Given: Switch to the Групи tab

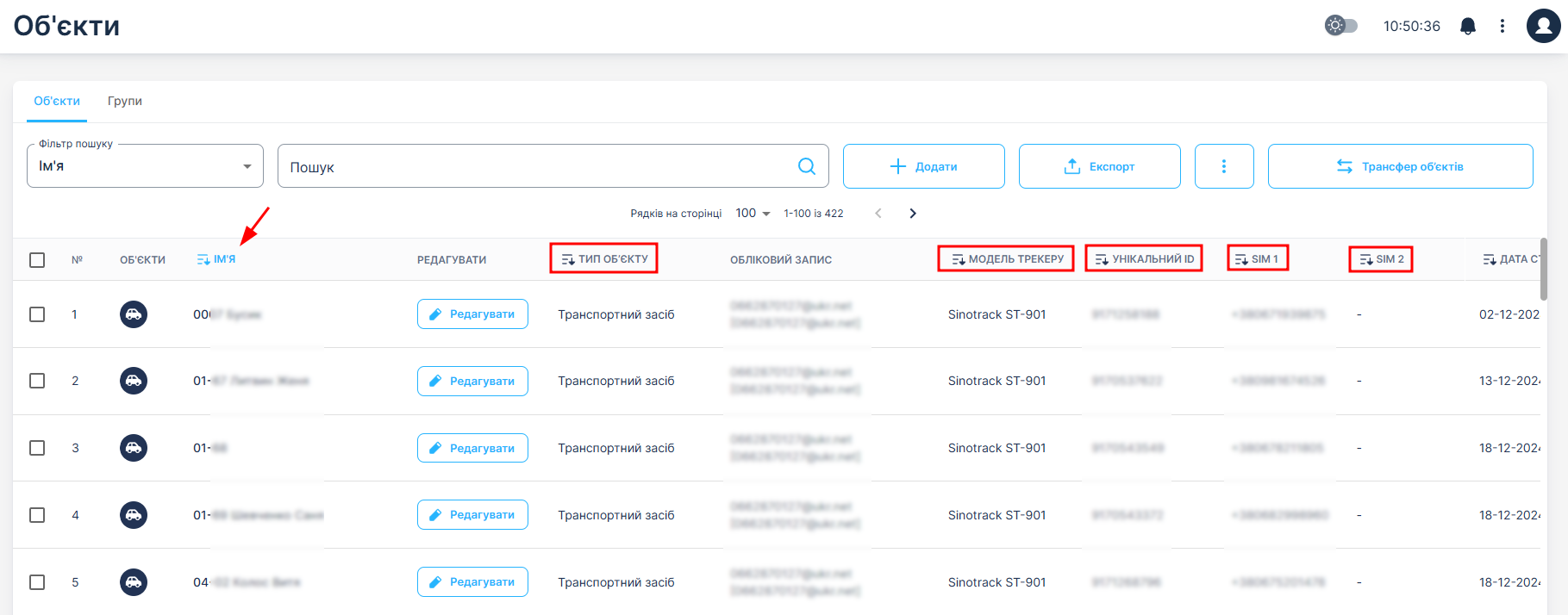Looking at the screenshot, I should tap(125, 101).
